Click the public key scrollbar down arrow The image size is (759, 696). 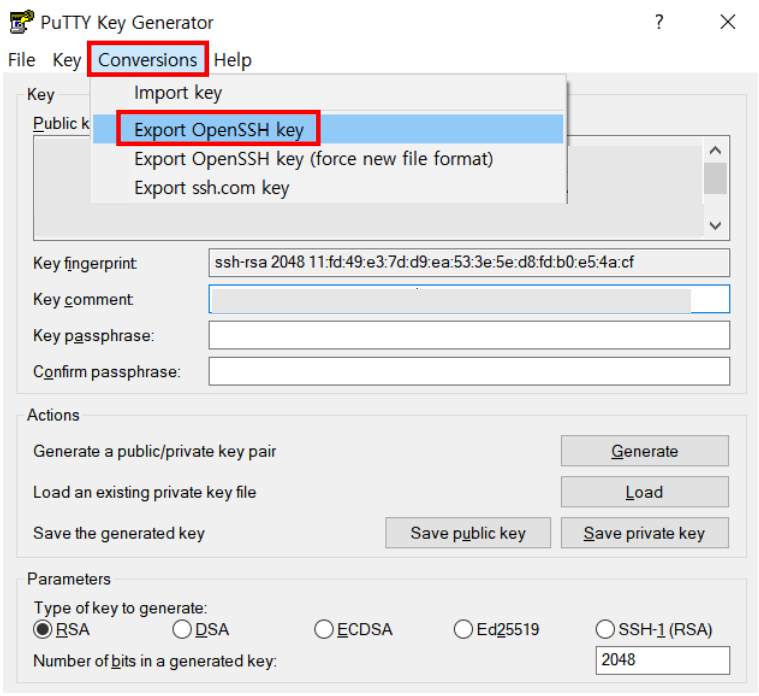(715, 225)
